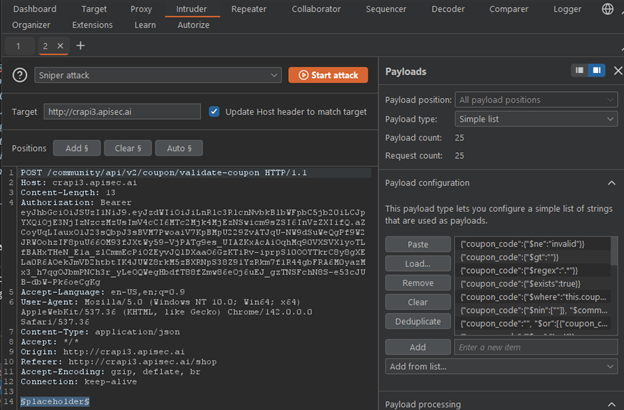Click the Content-Type application/json header line
This screenshot has width=624, height=410.
pos(100,332)
